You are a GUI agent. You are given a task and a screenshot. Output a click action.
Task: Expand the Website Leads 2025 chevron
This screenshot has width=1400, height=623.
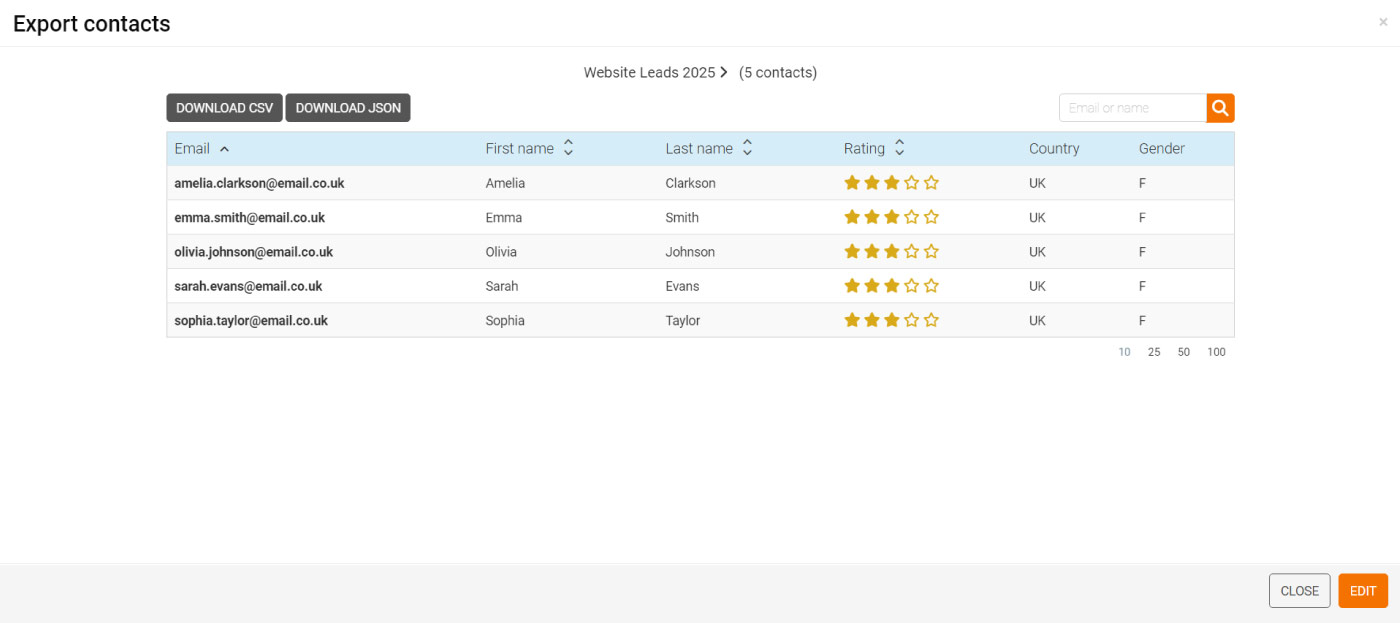pyautogui.click(x=723, y=73)
